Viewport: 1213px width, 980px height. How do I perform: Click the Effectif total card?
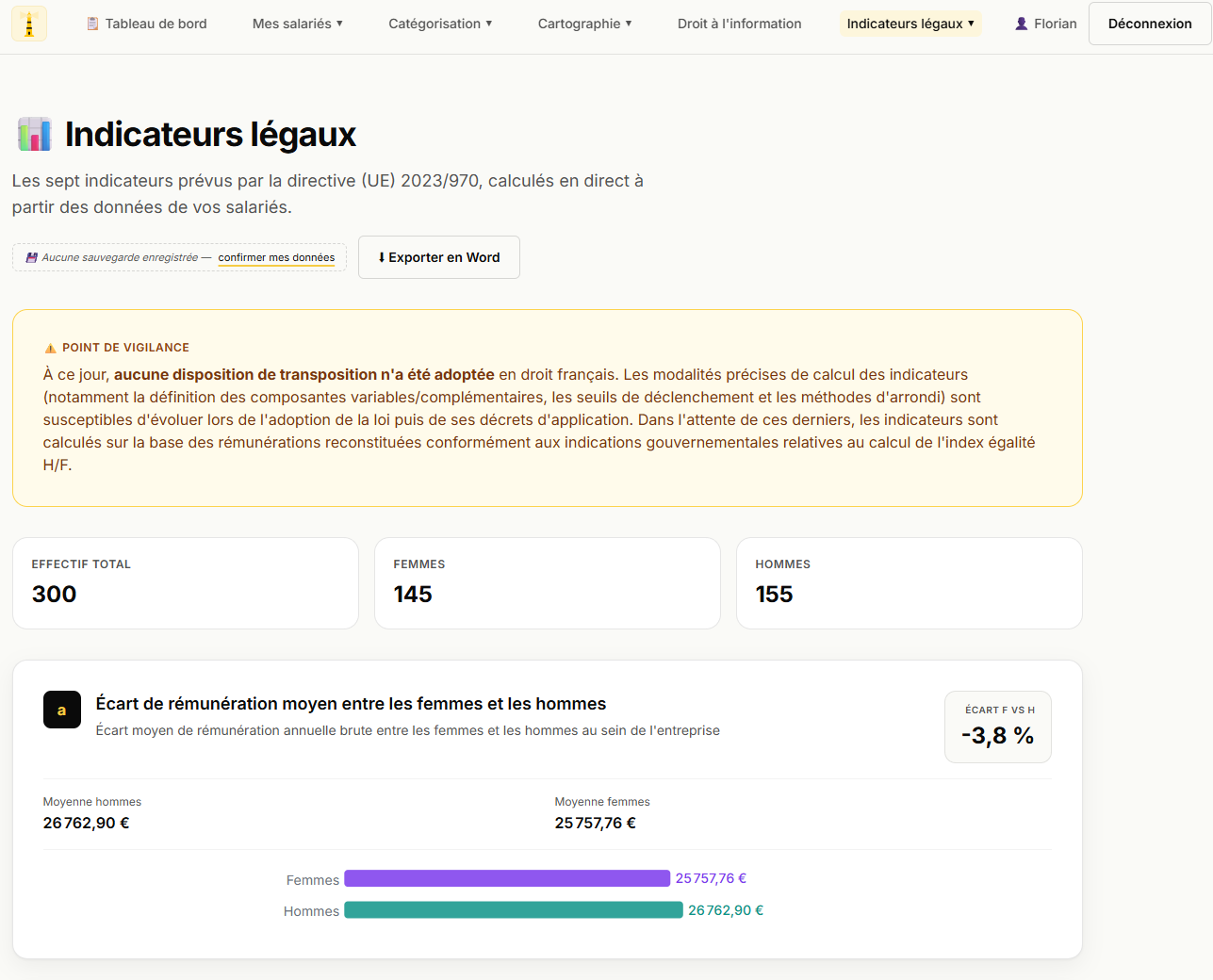[x=186, y=583]
